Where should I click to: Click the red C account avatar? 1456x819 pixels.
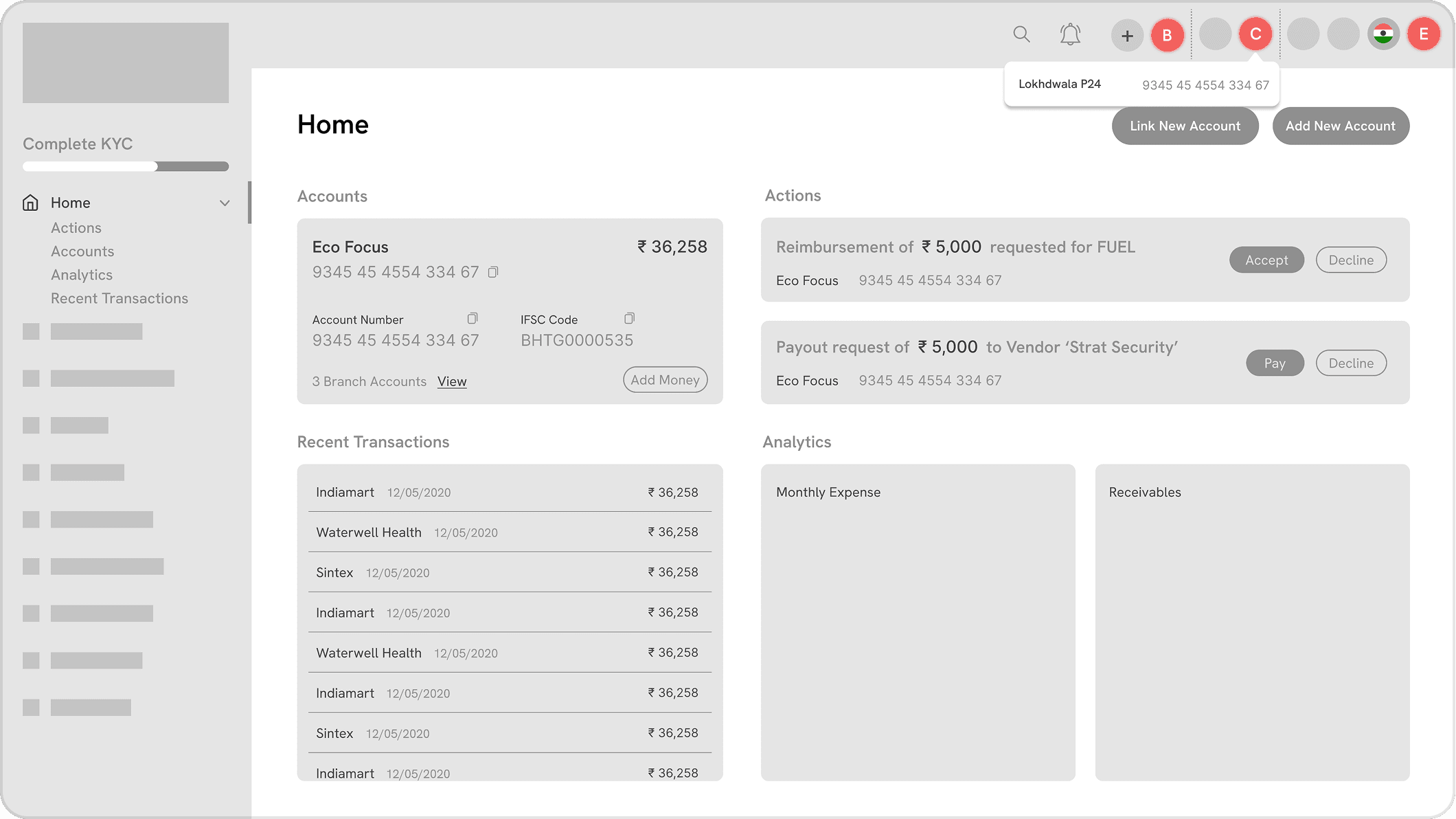pyautogui.click(x=1255, y=34)
